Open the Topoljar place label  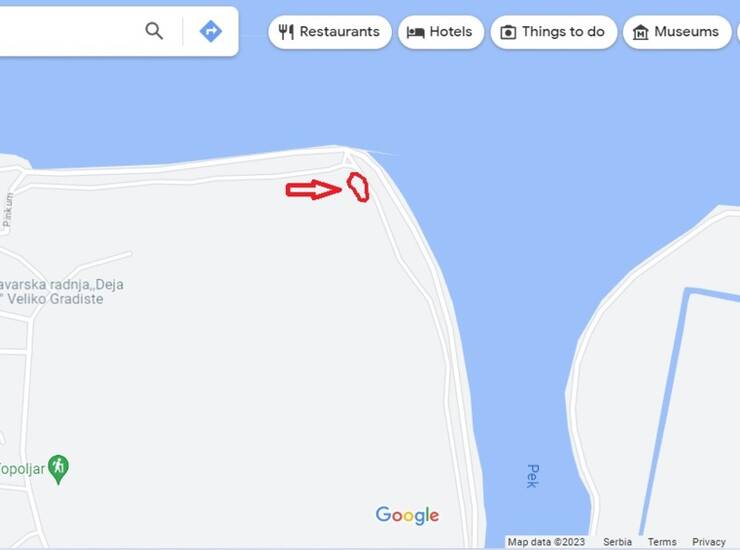(x=22, y=469)
